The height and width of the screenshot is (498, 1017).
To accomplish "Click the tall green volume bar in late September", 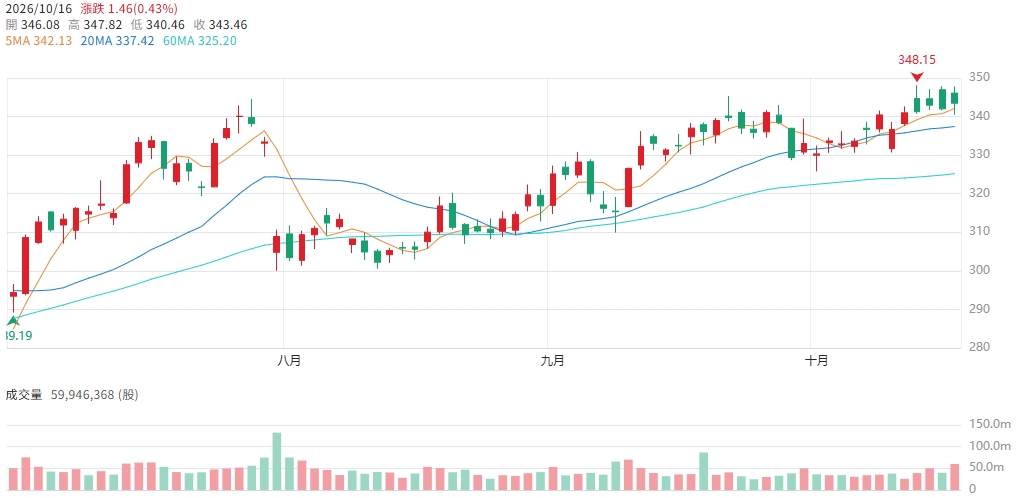I will point(704,471).
